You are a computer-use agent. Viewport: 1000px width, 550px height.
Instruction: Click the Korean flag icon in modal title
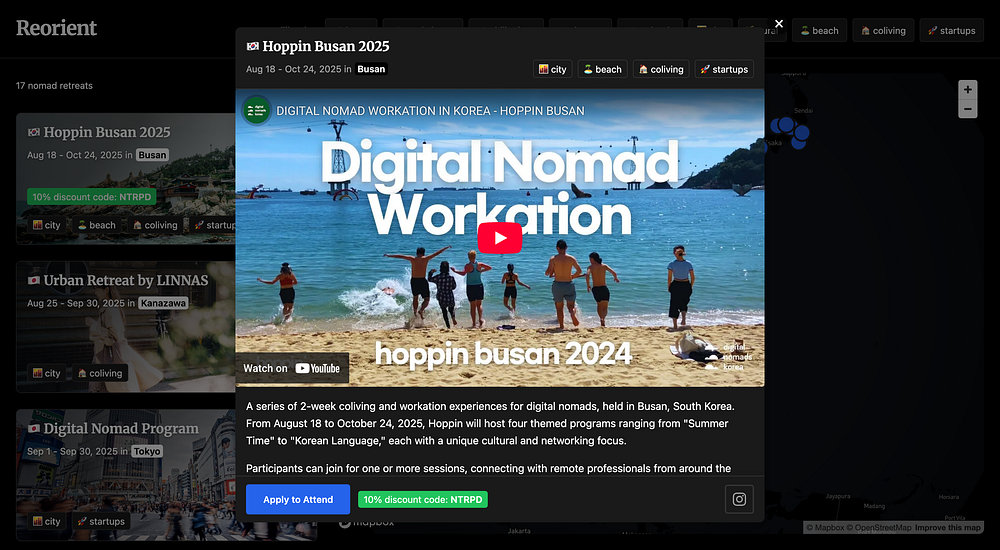[x=253, y=46]
